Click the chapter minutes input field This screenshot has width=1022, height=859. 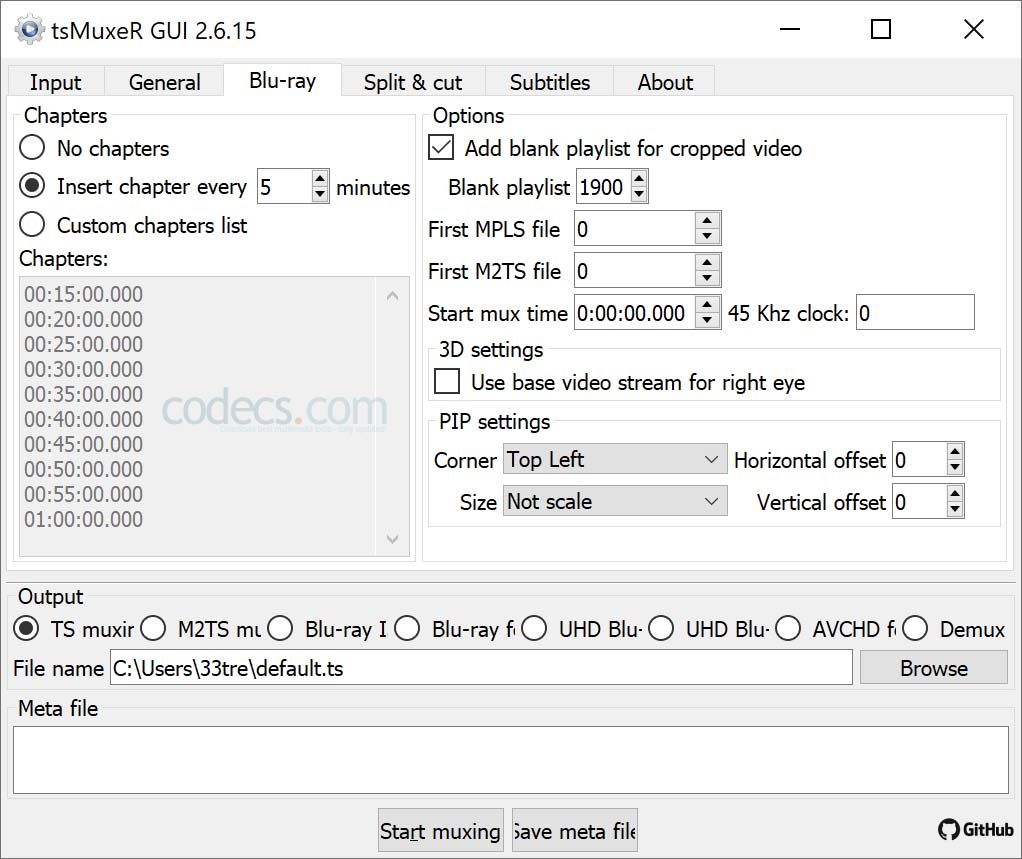[284, 187]
